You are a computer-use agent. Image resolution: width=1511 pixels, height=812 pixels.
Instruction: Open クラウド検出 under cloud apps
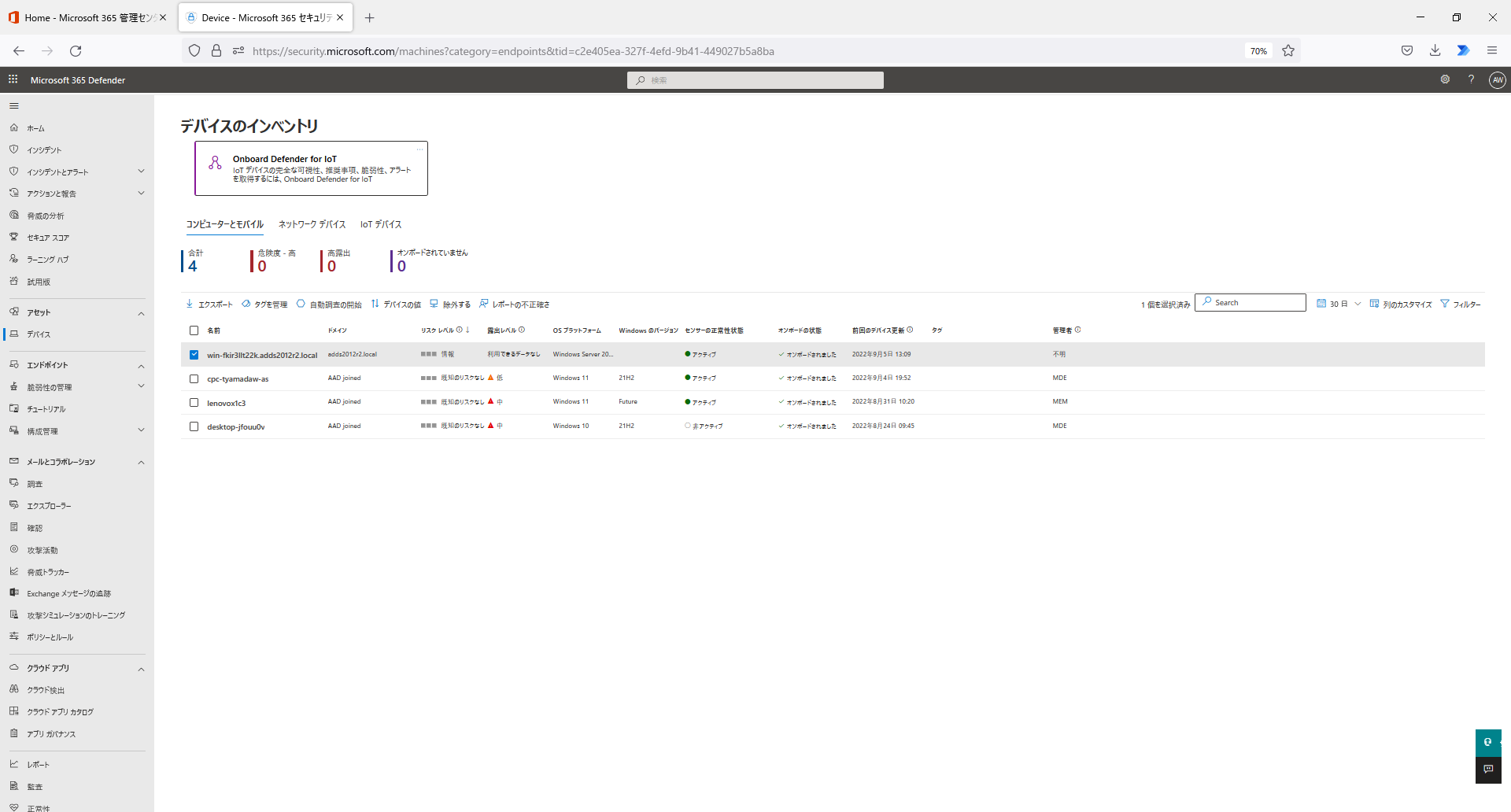46,690
